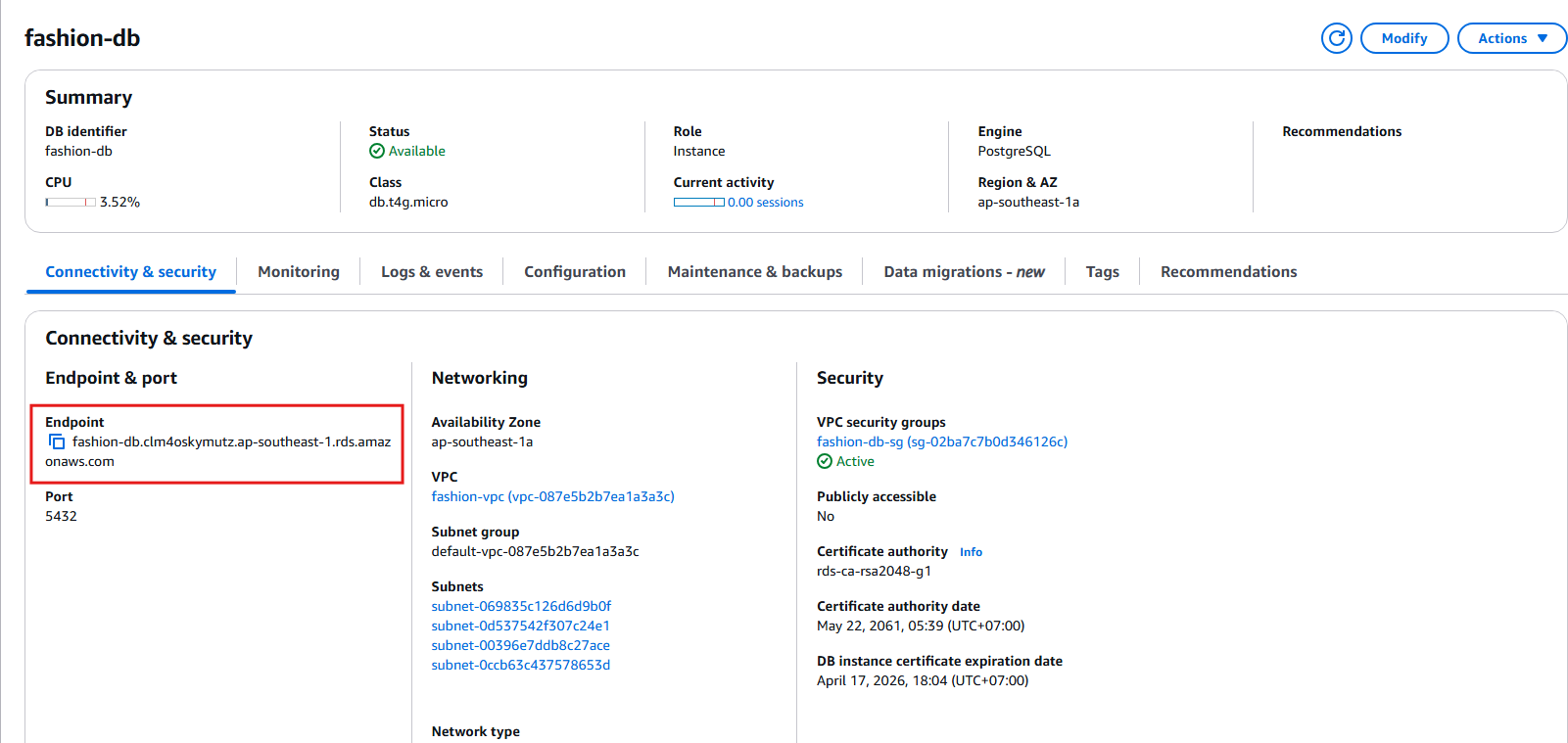Open the fashion-vpc VPC link

pyautogui.click(x=552, y=496)
